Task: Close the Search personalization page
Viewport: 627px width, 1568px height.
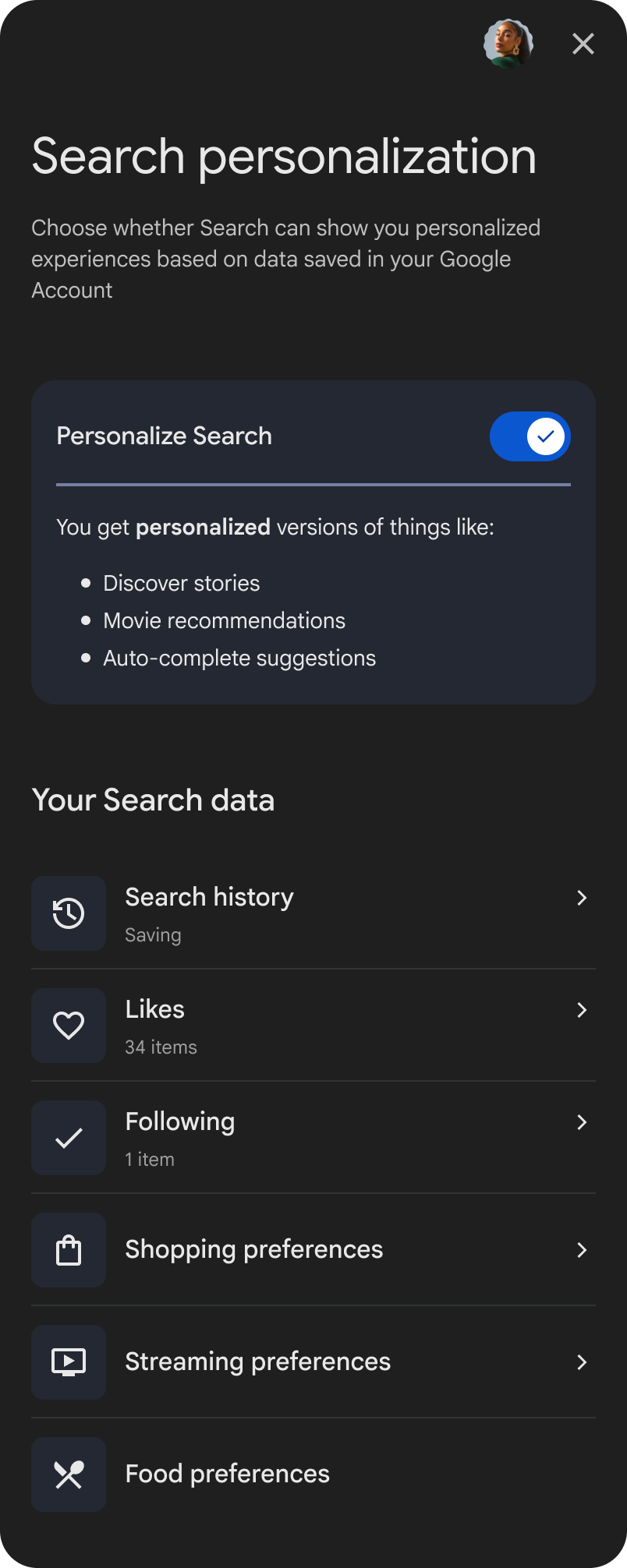Action: (x=583, y=44)
